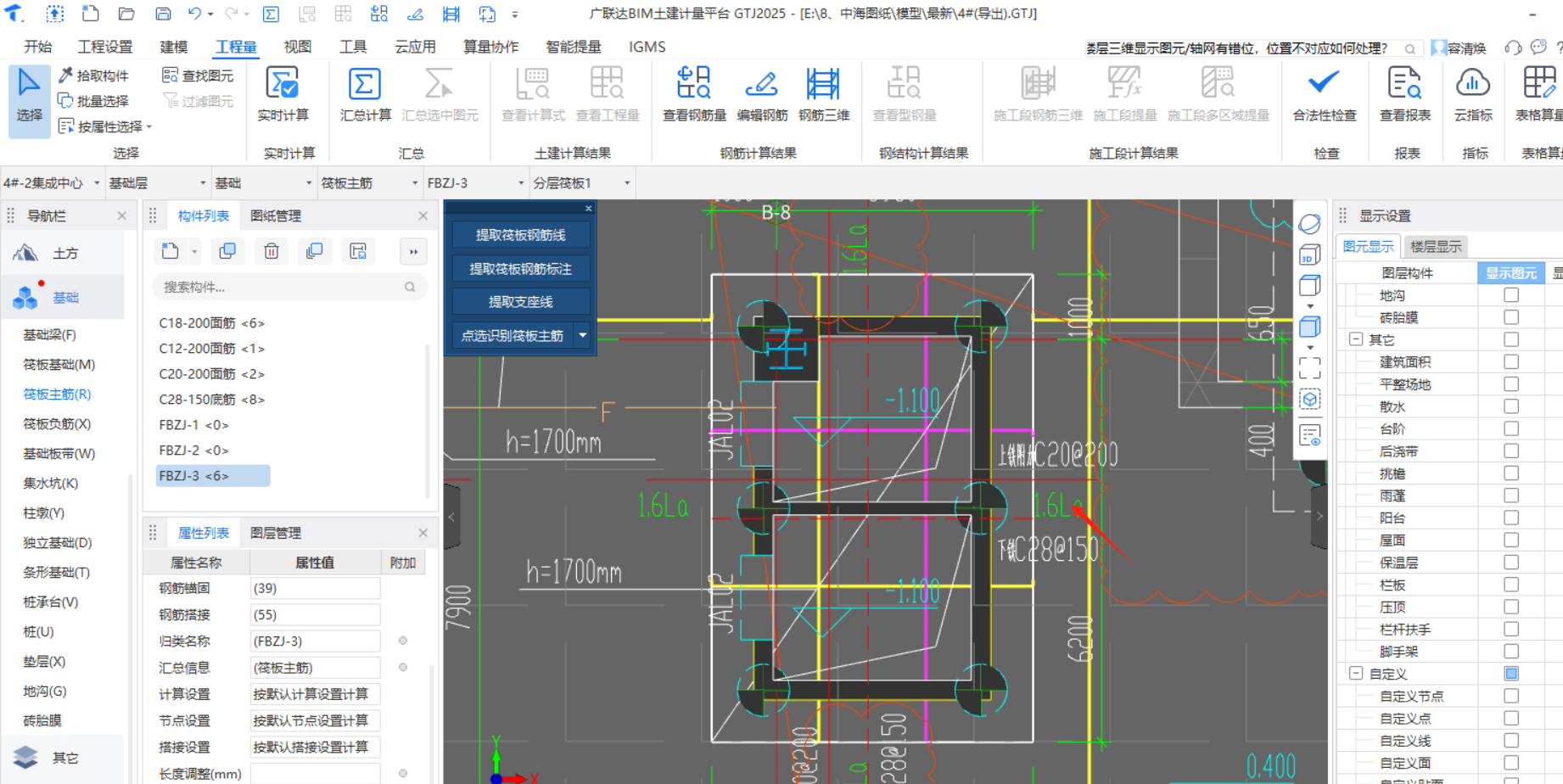
Task: Click 点选识别筏板主筋 button
Action: pos(513,335)
